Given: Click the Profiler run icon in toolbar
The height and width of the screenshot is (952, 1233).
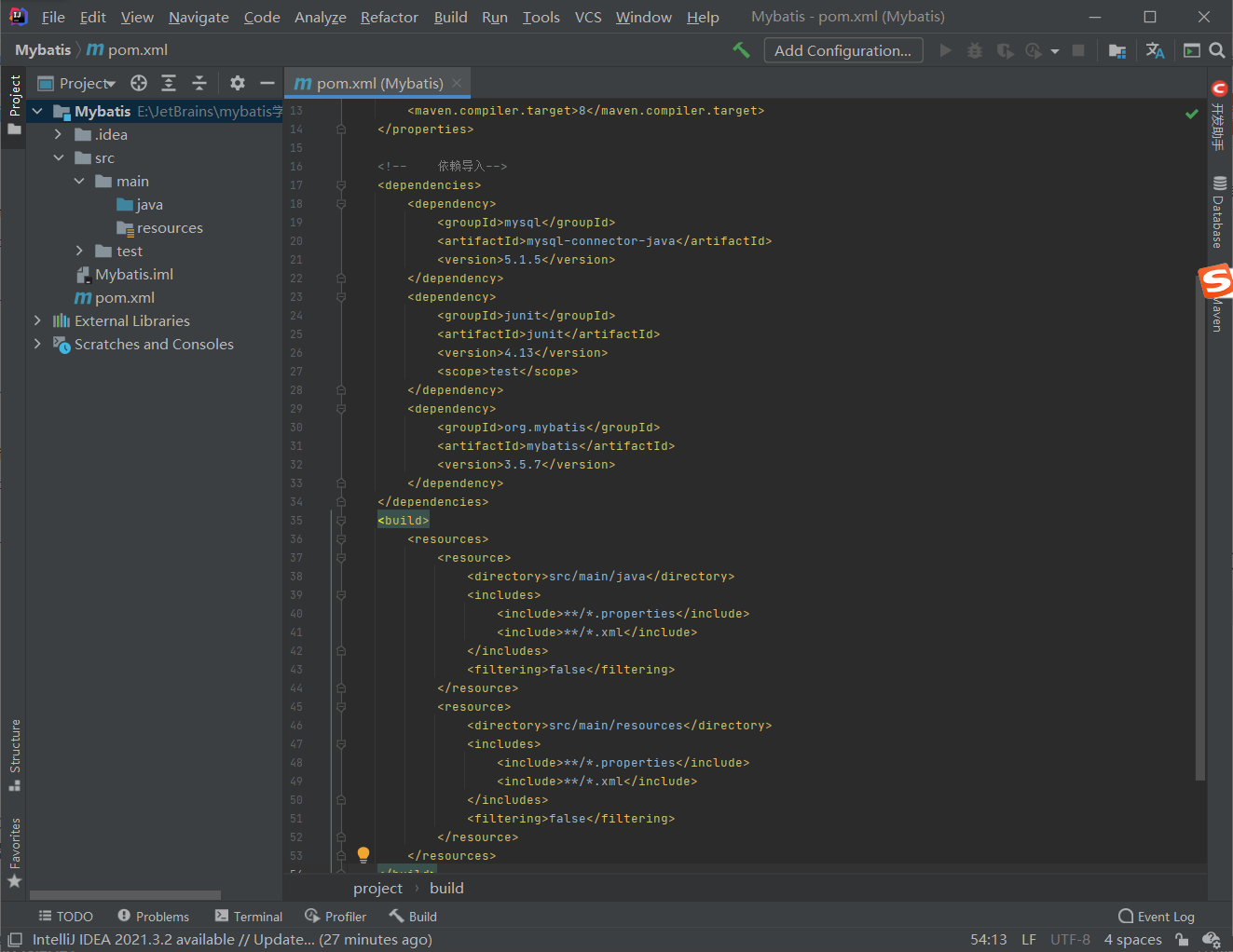Looking at the screenshot, I should click(x=1034, y=50).
